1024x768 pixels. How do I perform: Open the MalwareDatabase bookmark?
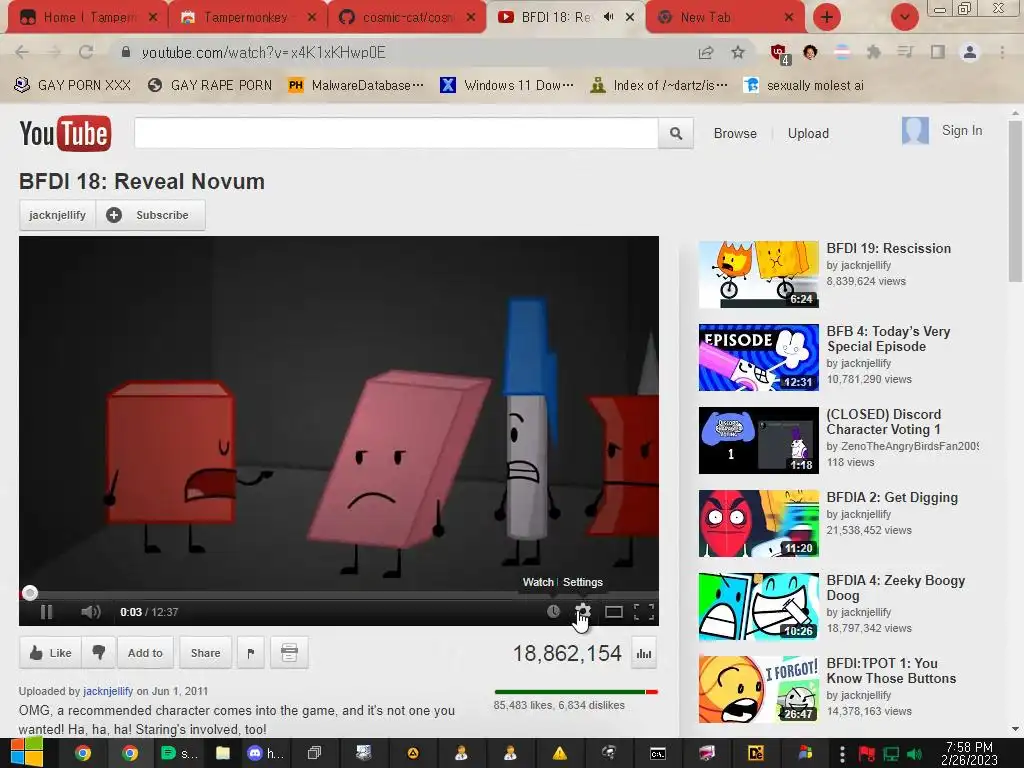356,85
